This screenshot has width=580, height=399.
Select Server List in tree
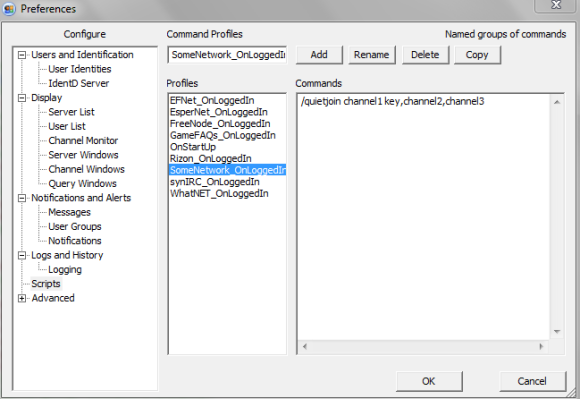pyautogui.click(x=71, y=112)
